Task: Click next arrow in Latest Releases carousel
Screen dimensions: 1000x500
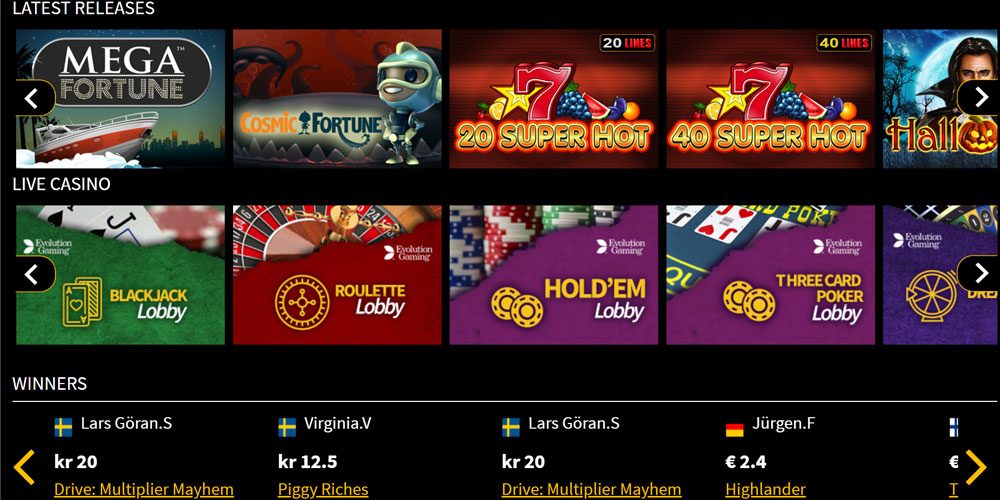Action: point(979,98)
